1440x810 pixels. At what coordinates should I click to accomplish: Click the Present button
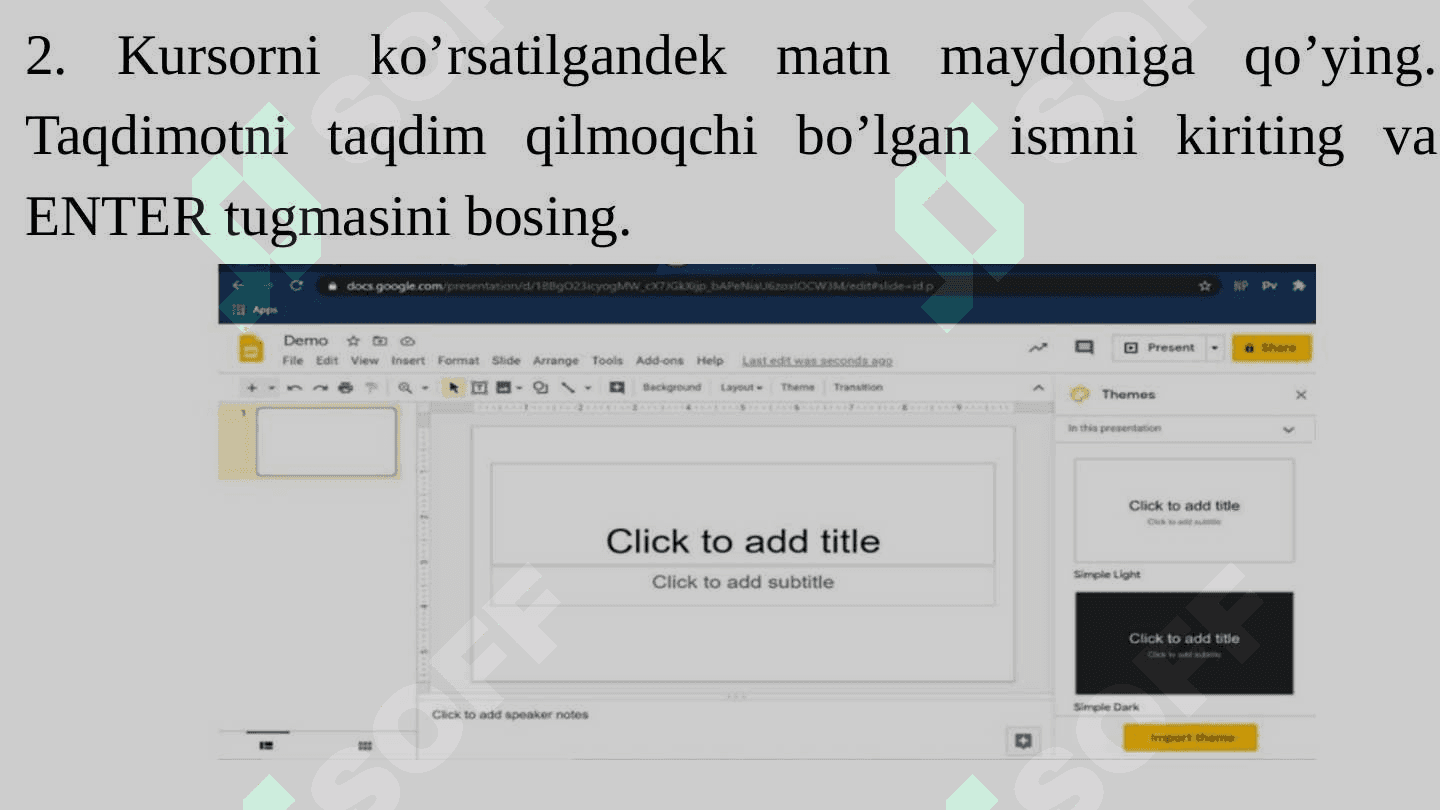point(1160,348)
